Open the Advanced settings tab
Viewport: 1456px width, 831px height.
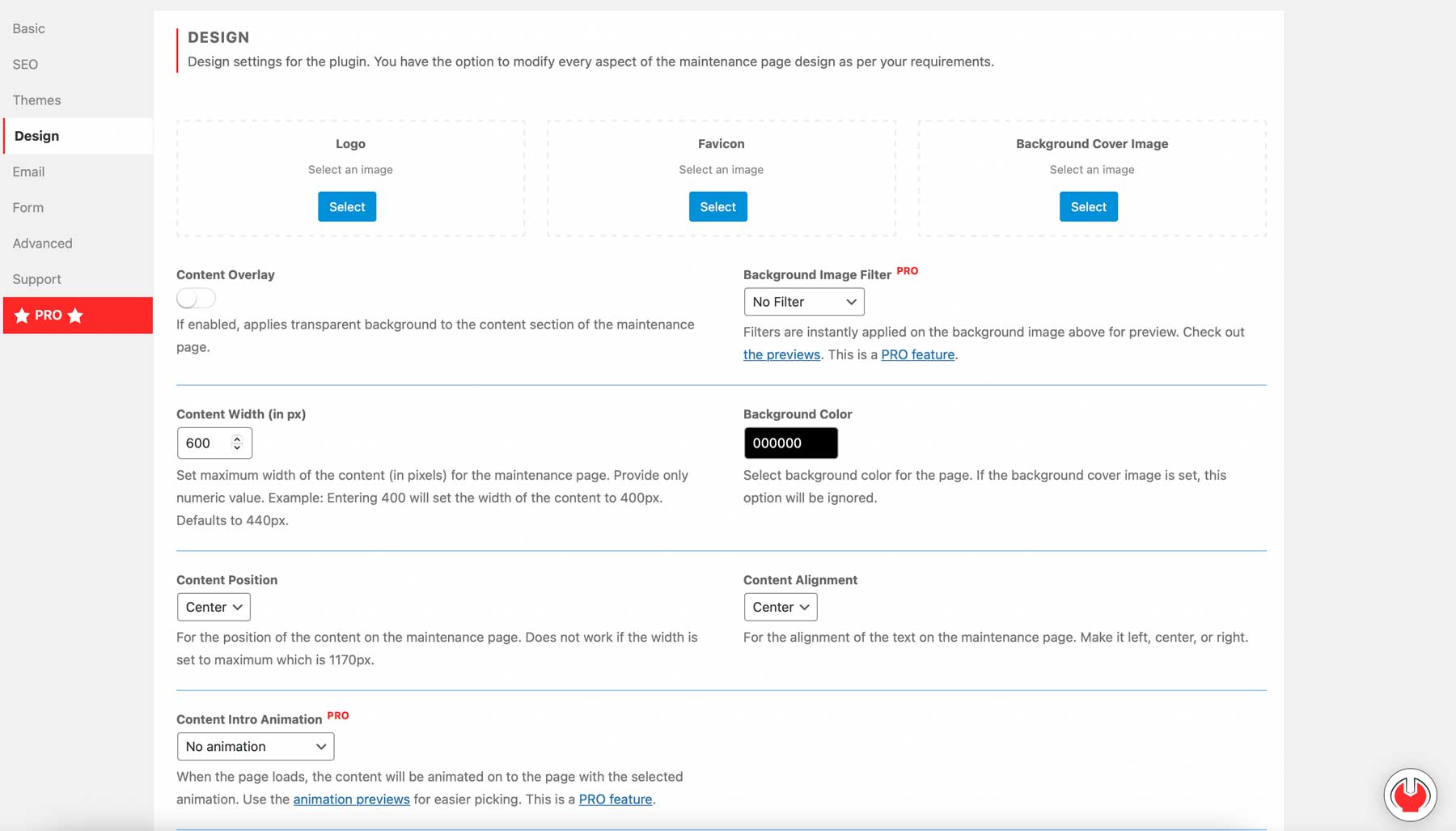[x=42, y=244]
